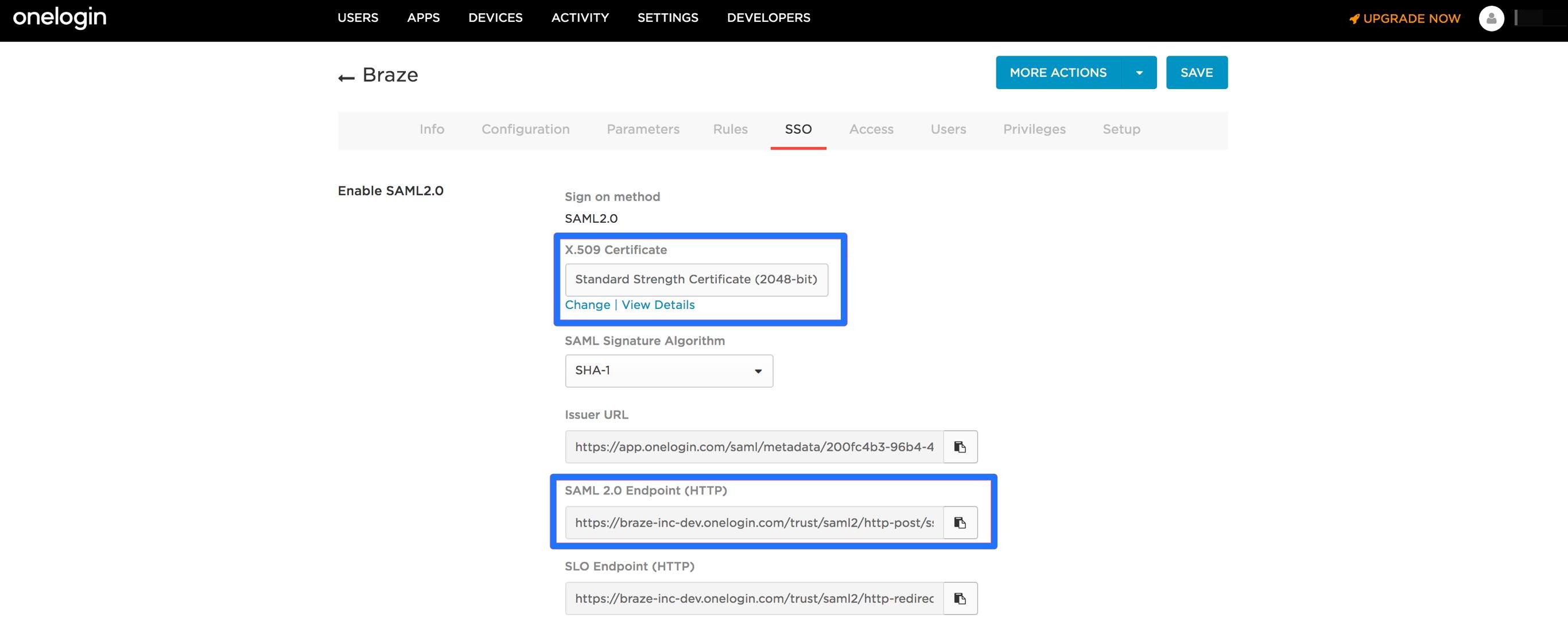
Task: Click the X.509 Certificate field
Action: click(696, 280)
